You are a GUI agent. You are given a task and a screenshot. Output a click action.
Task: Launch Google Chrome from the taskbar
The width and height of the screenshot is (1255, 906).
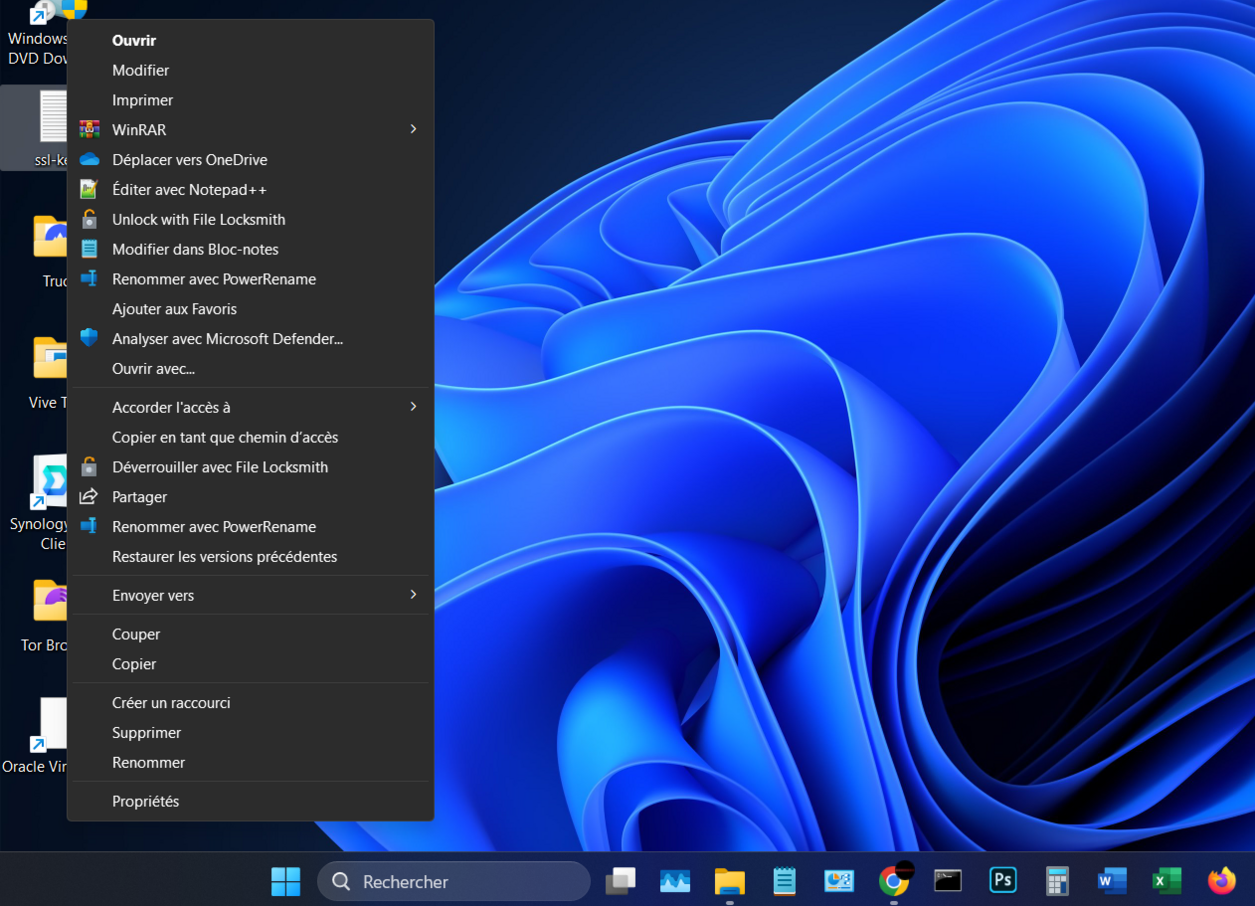tap(893, 880)
